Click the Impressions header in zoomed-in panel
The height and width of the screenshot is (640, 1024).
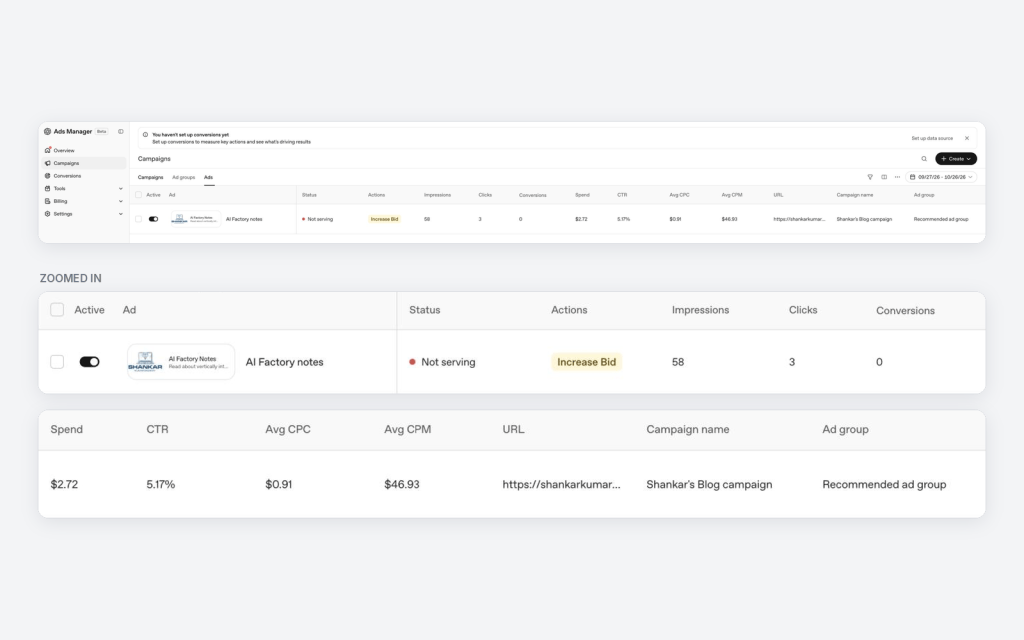tap(700, 310)
